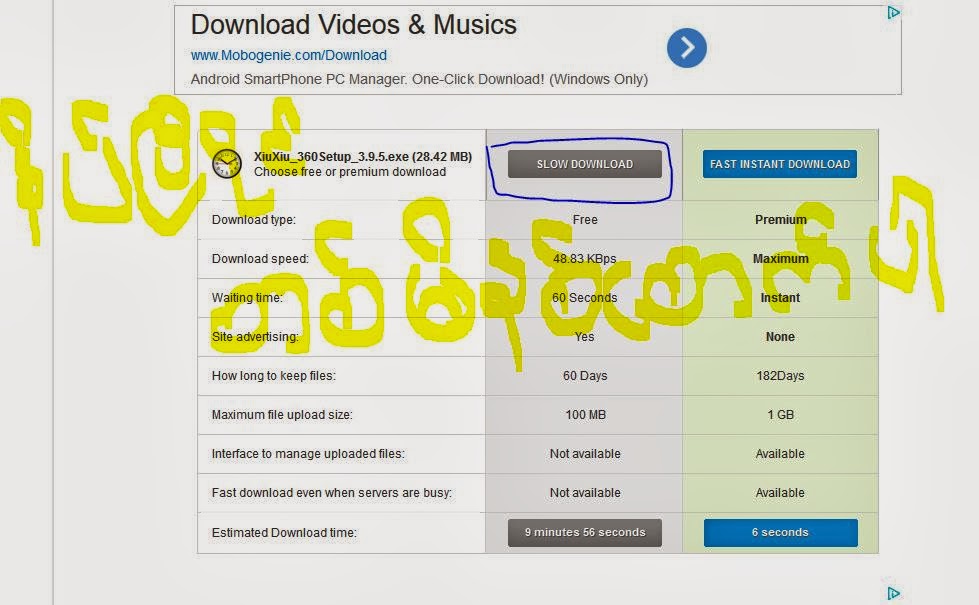Click the Yes site advertising value

pos(584,337)
